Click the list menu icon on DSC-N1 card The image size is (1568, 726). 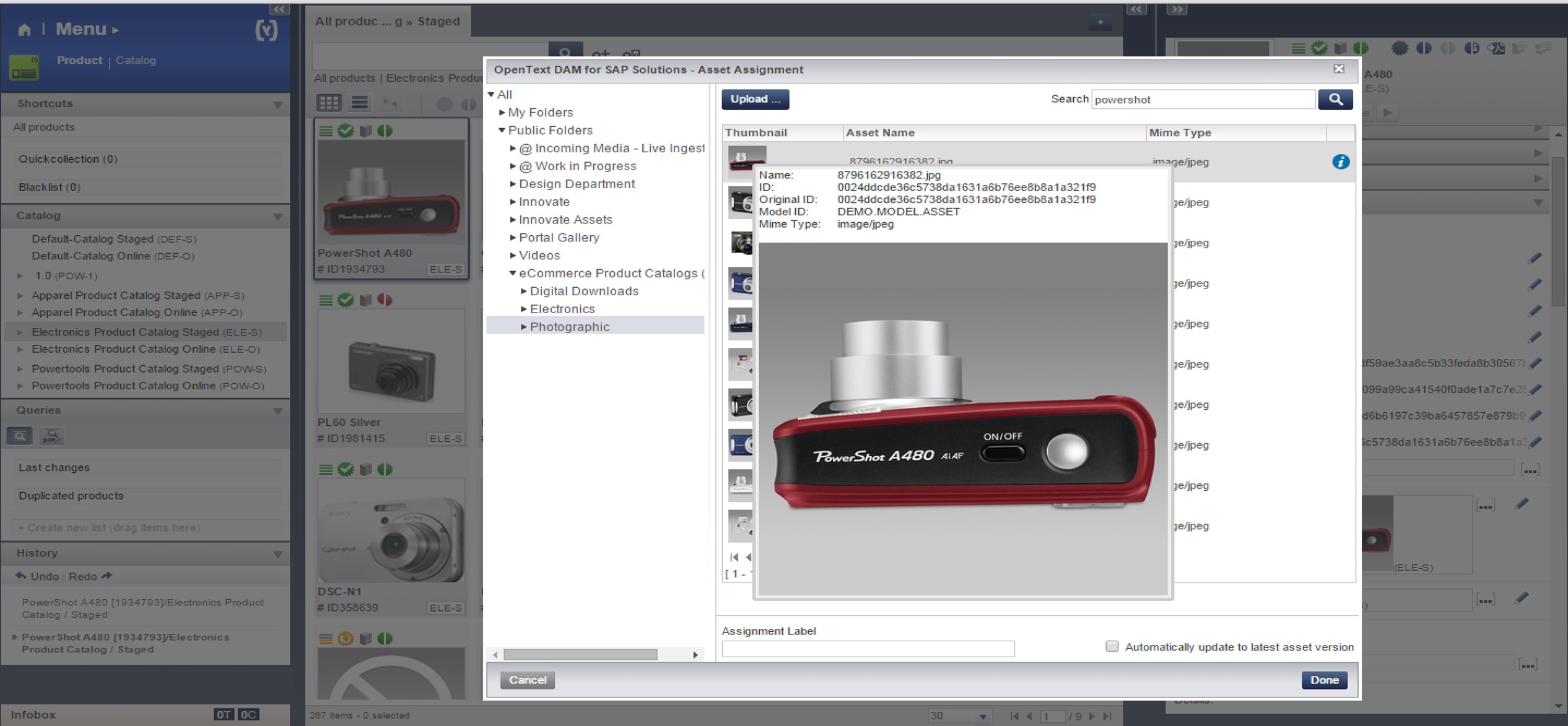pos(326,469)
